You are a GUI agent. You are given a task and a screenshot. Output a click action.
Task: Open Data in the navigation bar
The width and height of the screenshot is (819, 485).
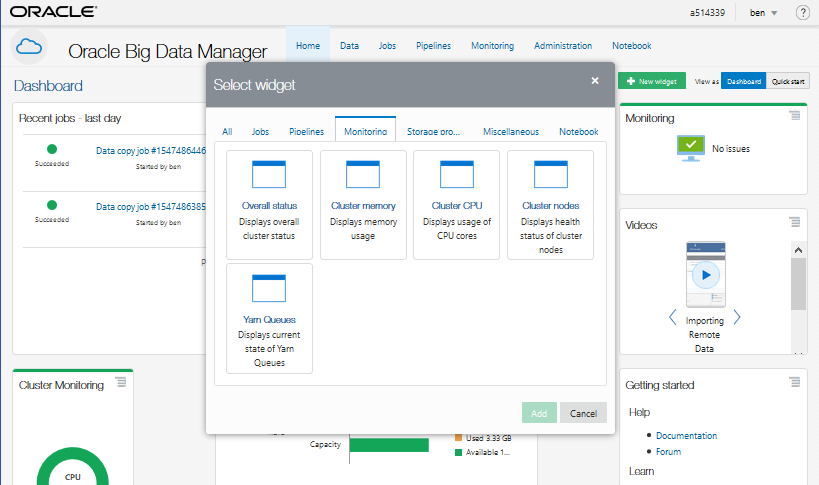click(349, 46)
